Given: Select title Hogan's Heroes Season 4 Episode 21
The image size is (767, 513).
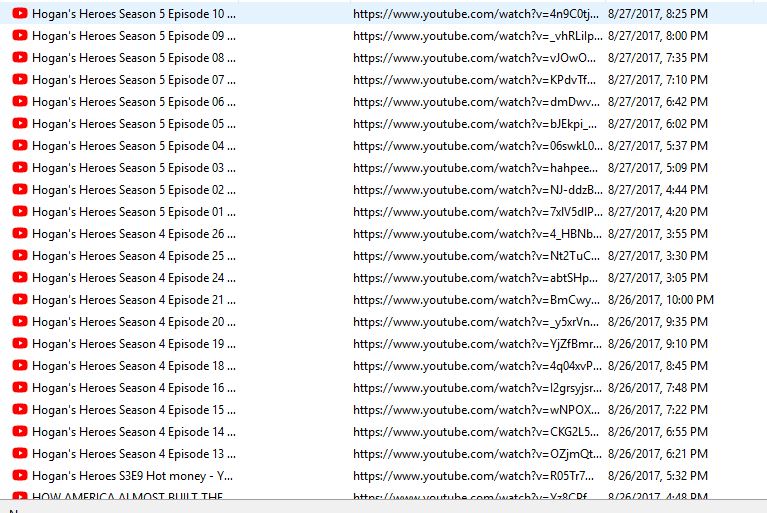Looking at the screenshot, I should pyautogui.click(x=134, y=300).
